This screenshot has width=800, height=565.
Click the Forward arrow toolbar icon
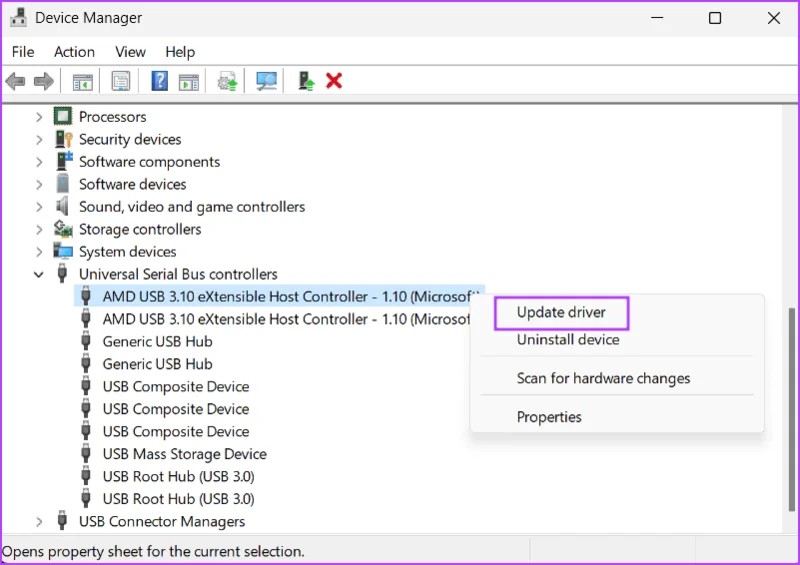pyautogui.click(x=43, y=81)
